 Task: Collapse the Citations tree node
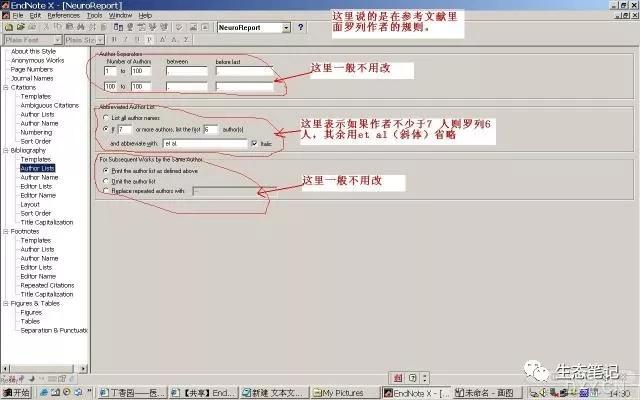[x=6, y=87]
